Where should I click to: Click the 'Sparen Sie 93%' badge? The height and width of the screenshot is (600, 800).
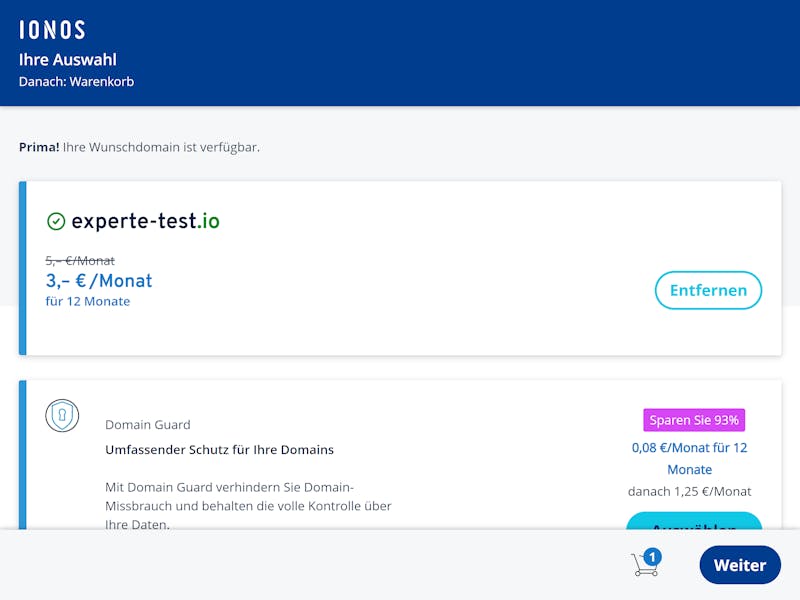pos(694,420)
